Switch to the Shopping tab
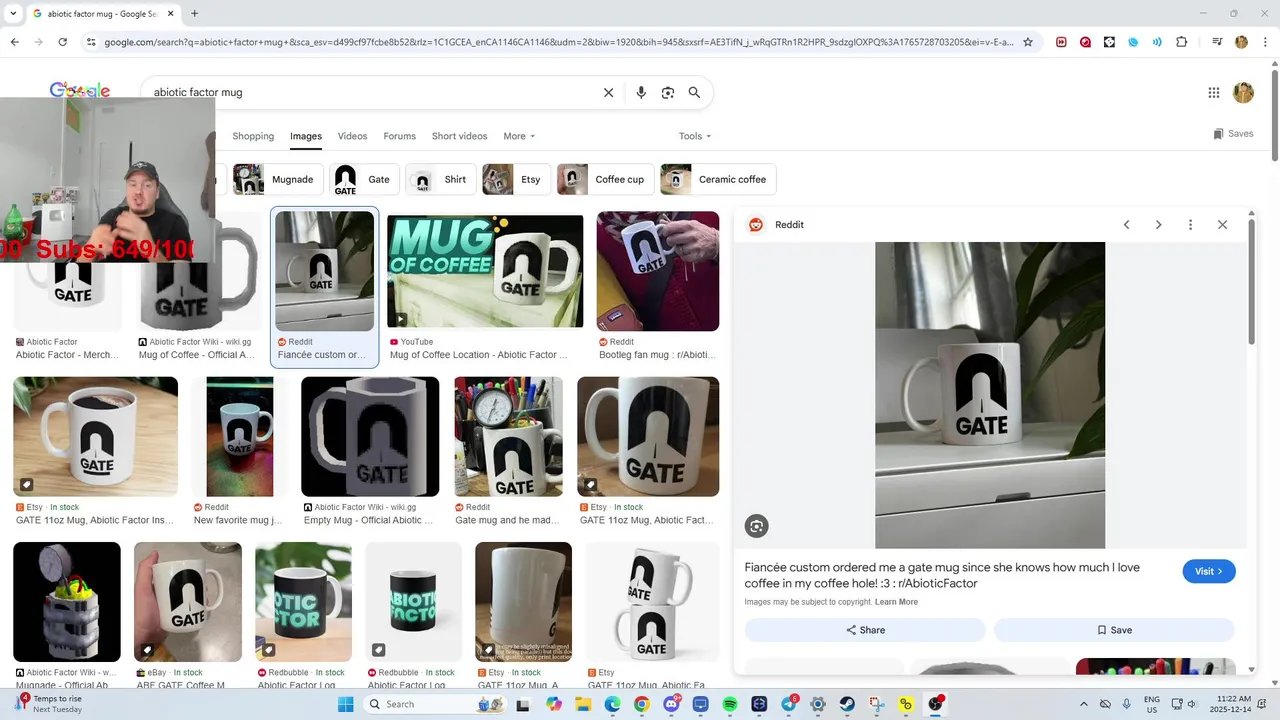The width and height of the screenshot is (1280, 720). [x=253, y=136]
